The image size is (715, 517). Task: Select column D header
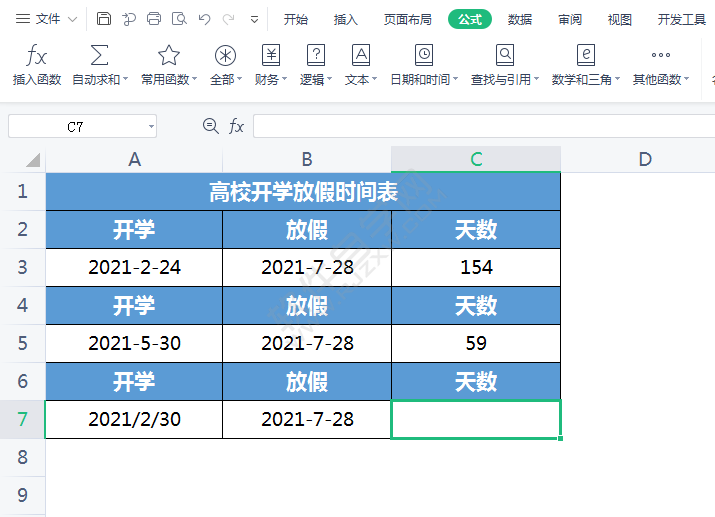pyautogui.click(x=645, y=160)
